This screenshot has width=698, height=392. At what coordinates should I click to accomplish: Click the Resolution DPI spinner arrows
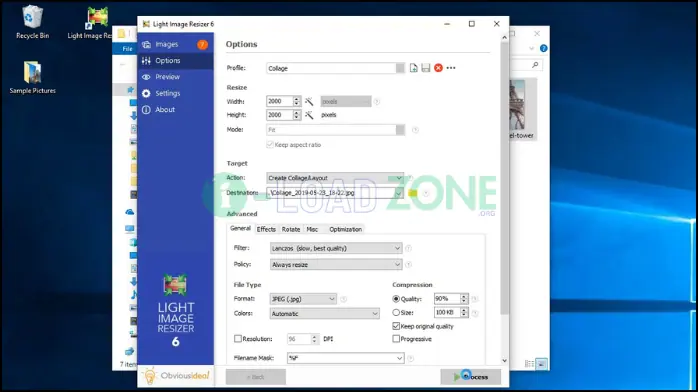click(314, 339)
